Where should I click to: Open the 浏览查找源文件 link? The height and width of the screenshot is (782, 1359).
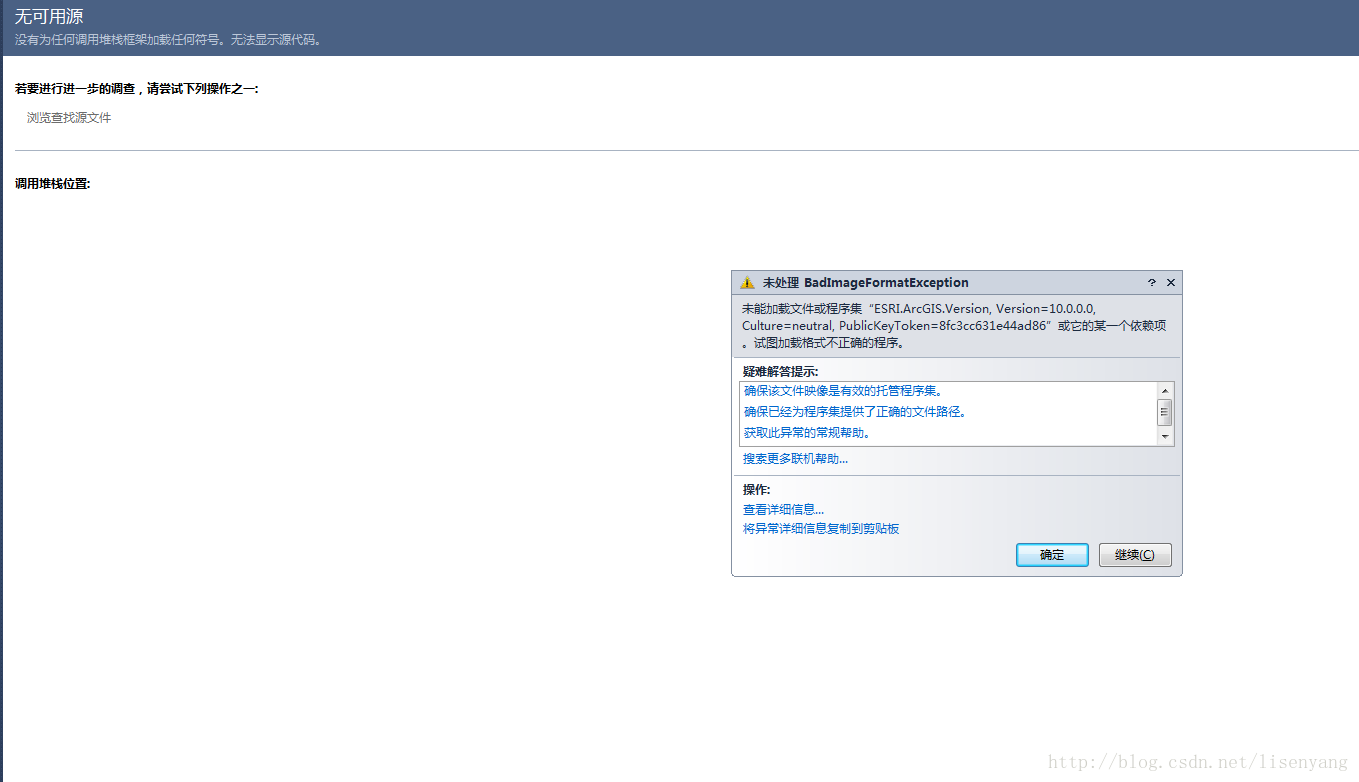pyautogui.click(x=69, y=118)
